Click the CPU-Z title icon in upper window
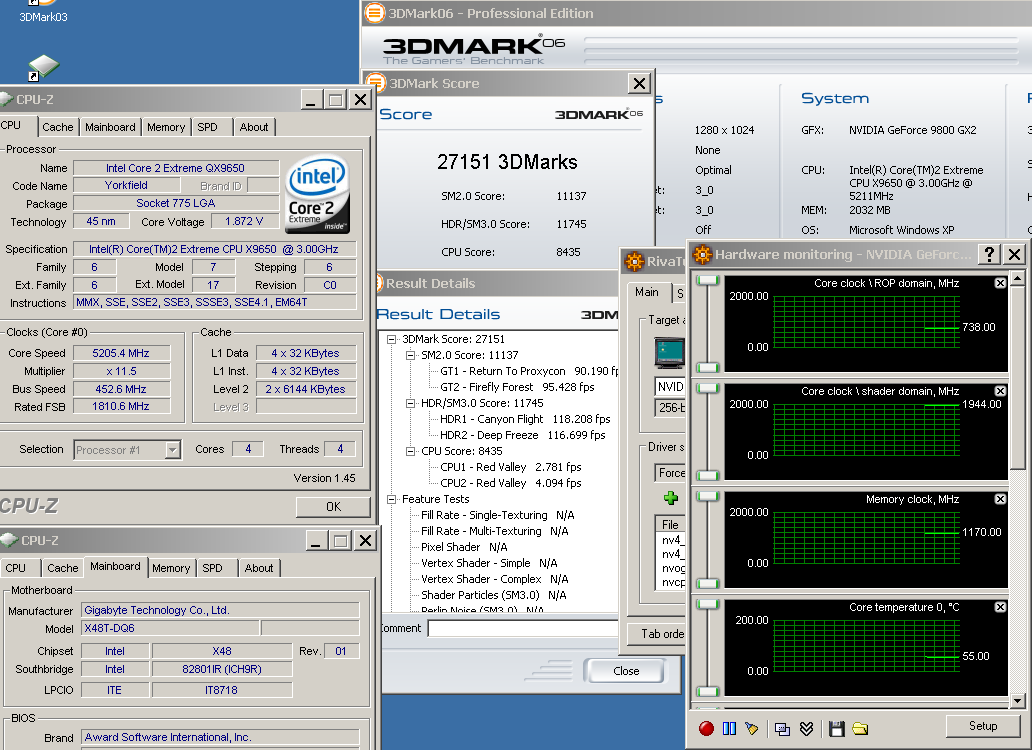 (x=7, y=99)
